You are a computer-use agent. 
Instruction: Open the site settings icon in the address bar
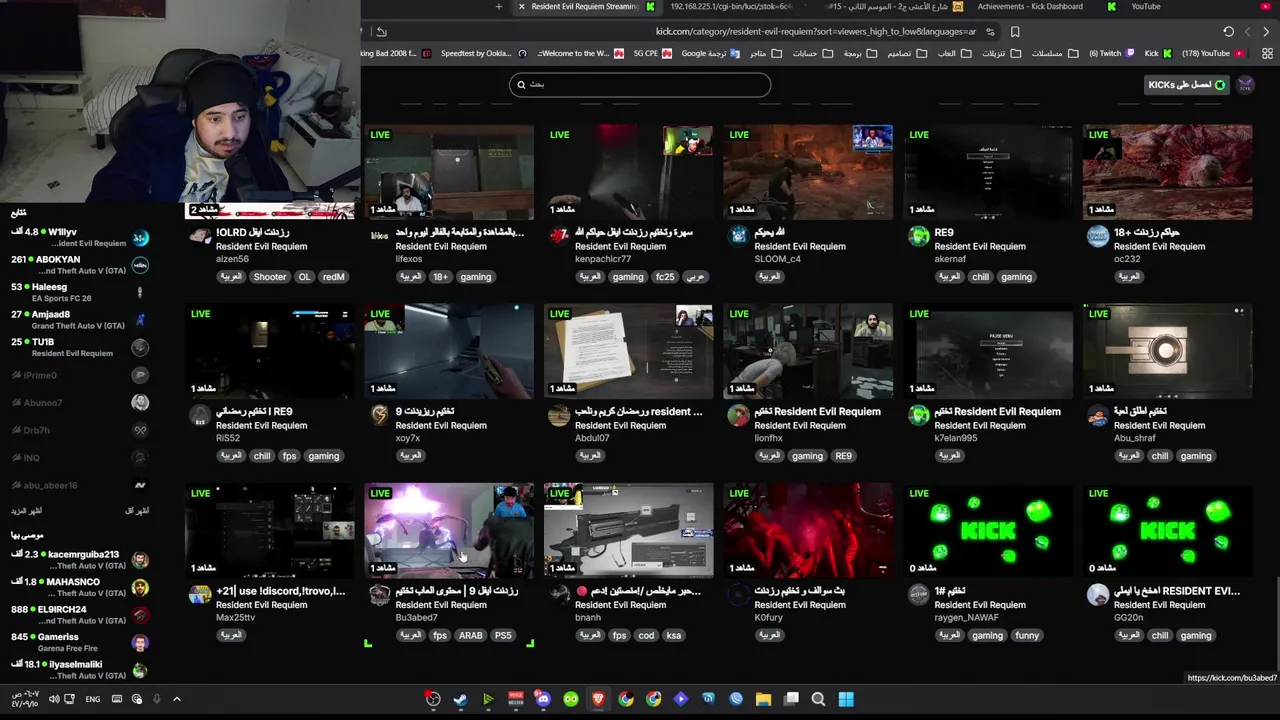990,31
